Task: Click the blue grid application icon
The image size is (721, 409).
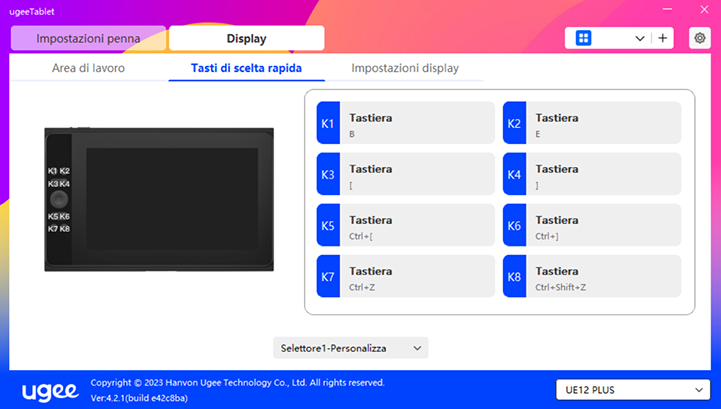Action: pos(584,38)
